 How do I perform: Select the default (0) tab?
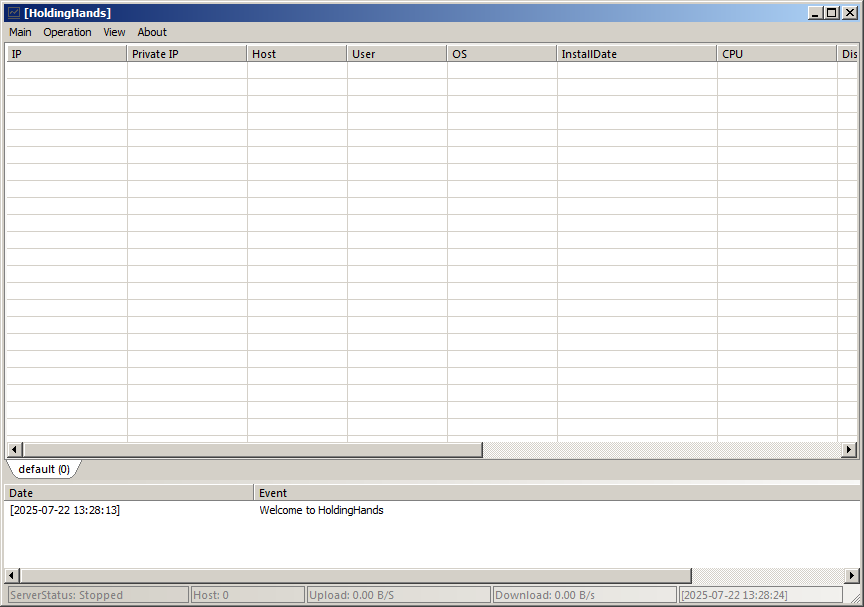44,469
